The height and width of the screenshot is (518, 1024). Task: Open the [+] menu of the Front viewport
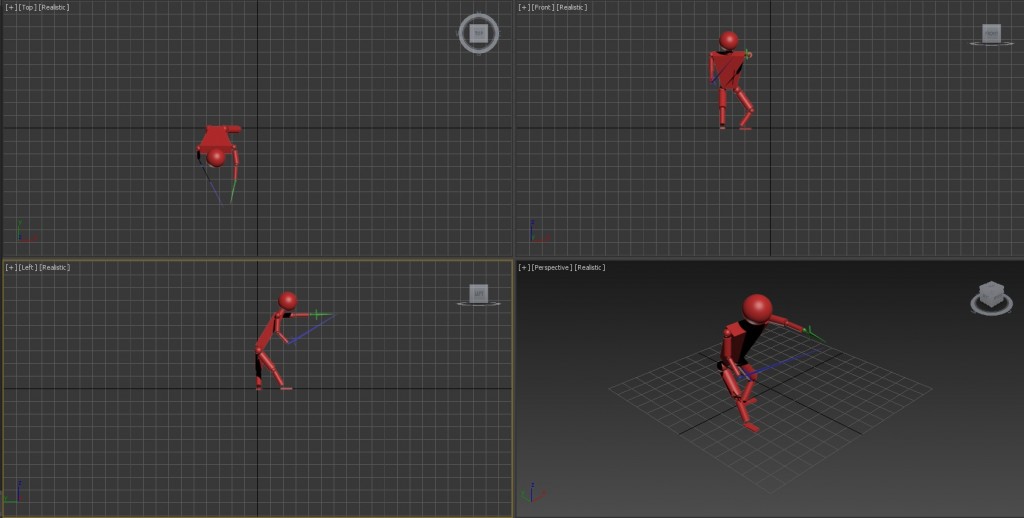(x=523, y=7)
